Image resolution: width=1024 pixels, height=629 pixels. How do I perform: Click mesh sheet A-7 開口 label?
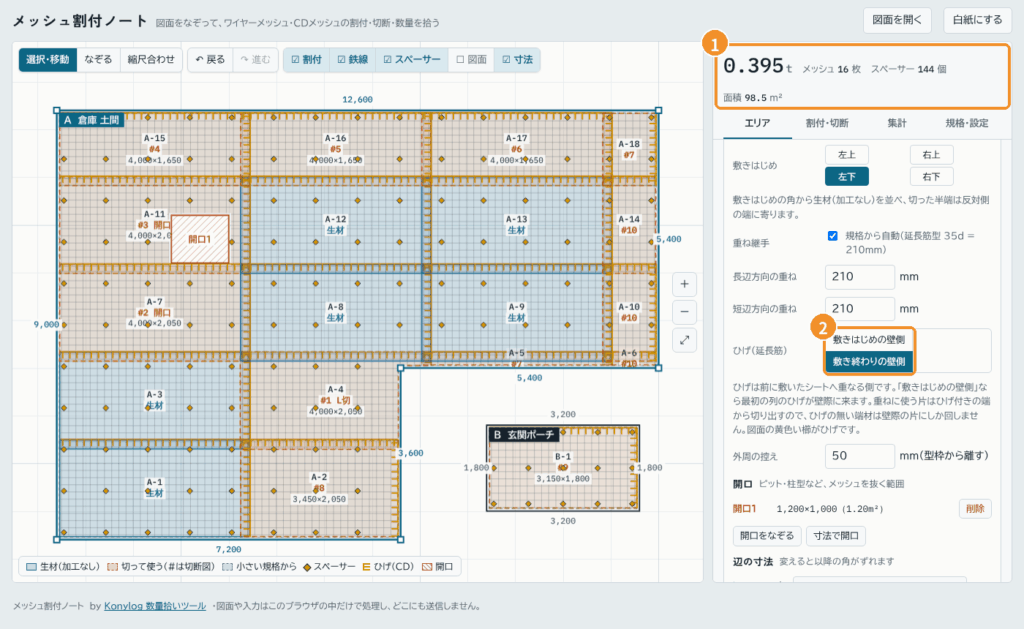point(154,313)
